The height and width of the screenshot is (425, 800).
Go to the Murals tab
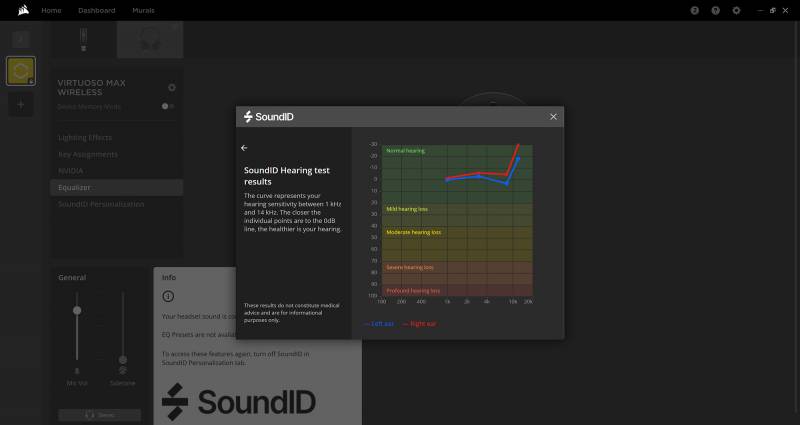143,10
